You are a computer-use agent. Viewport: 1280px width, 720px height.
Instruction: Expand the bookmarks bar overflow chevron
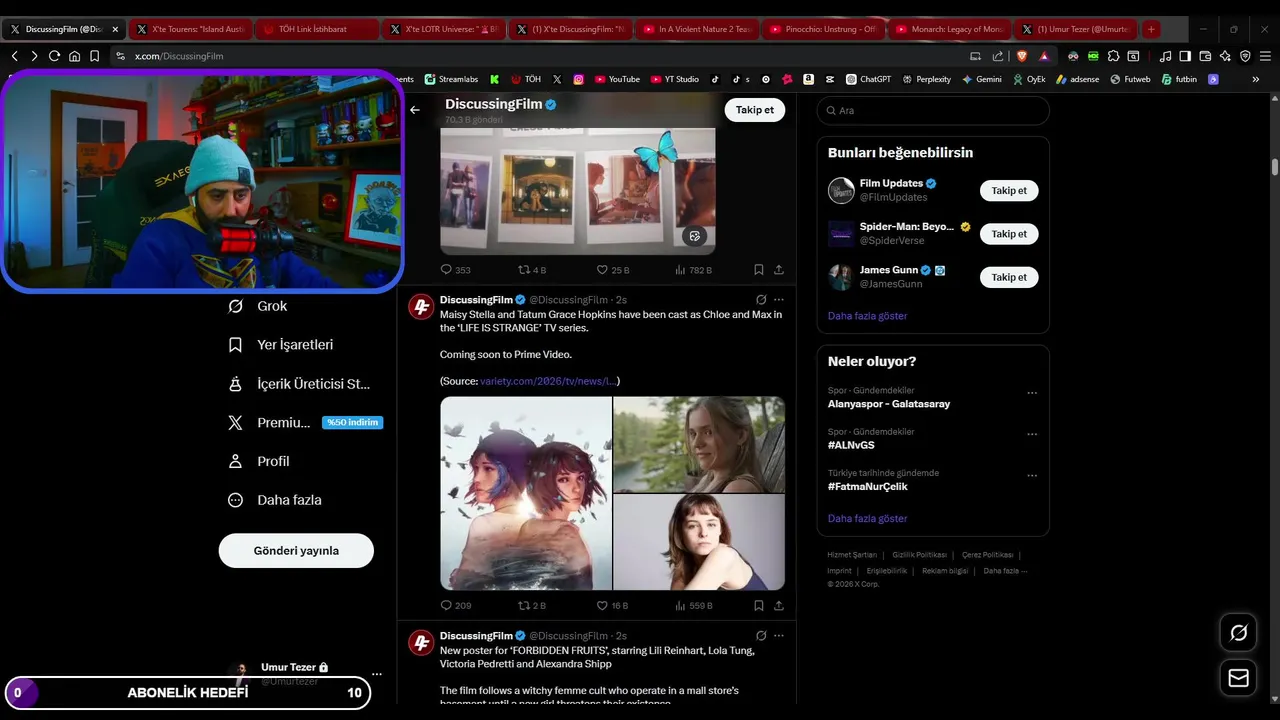pos(1256,79)
